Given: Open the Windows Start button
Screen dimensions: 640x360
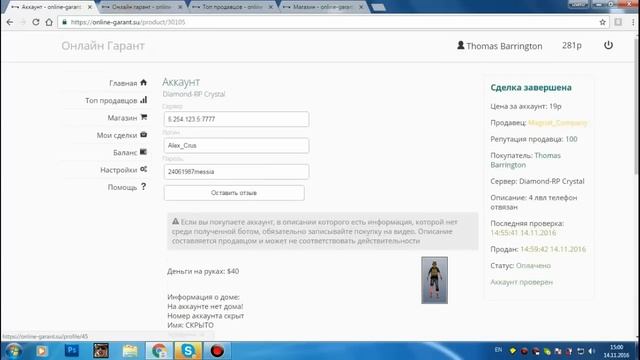Looking at the screenshot, I should click(x=13, y=351).
